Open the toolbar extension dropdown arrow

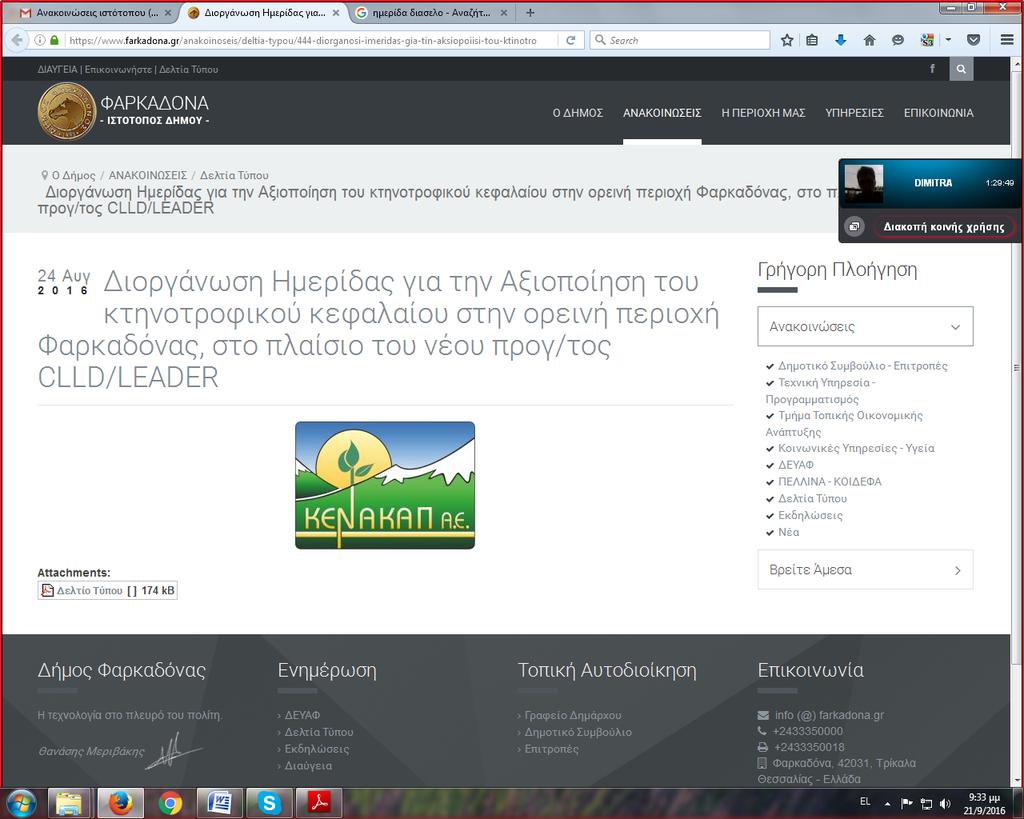948,40
